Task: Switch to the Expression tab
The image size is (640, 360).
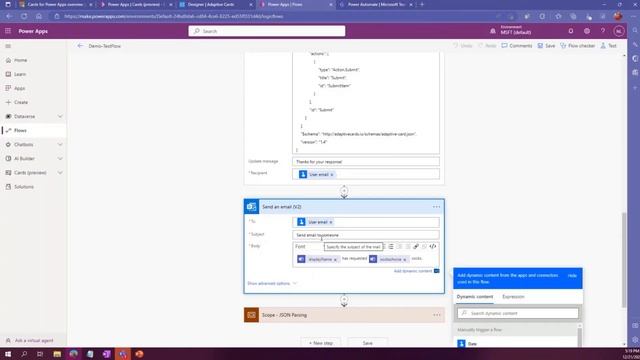Action: click(513, 297)
